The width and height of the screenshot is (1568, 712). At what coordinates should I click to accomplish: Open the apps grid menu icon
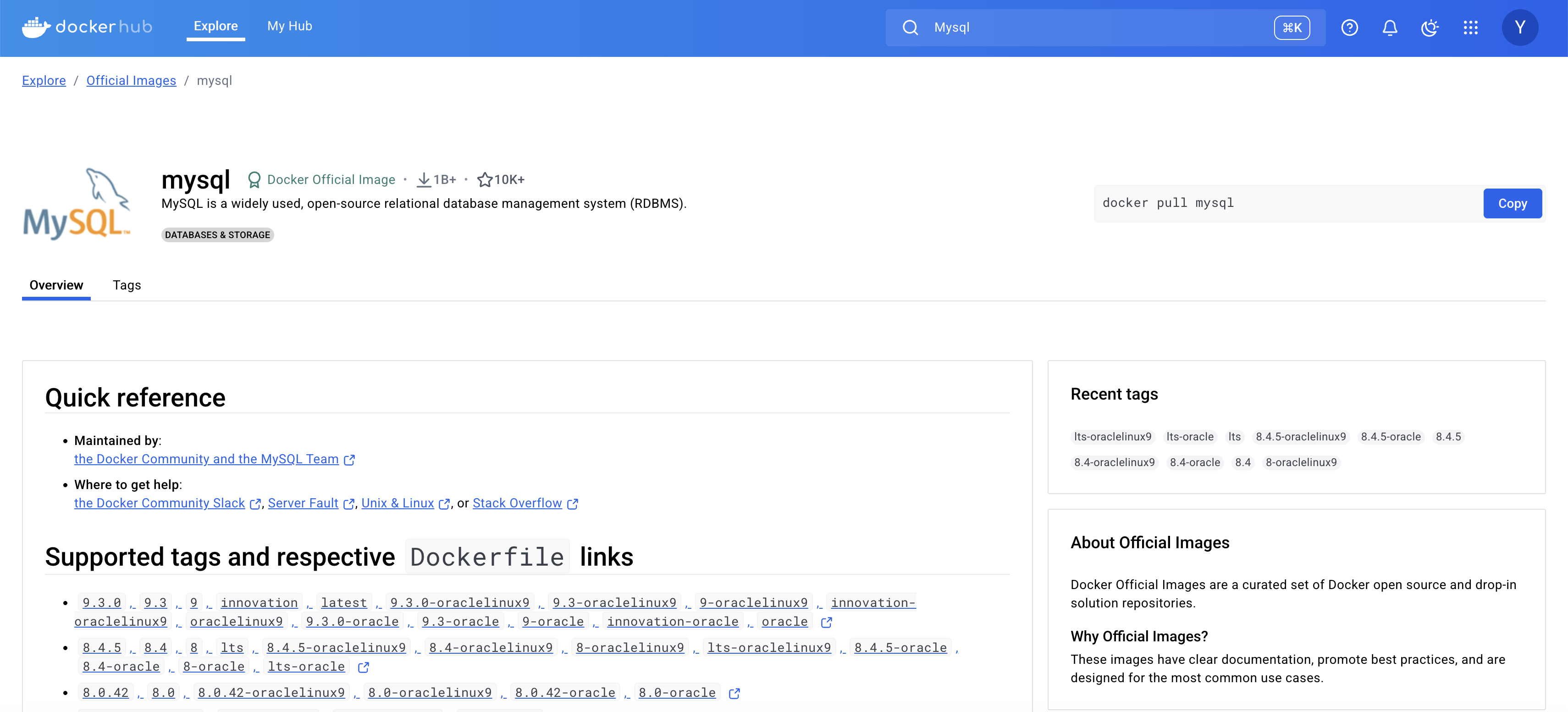pyautogui.click(x=1471, y=28)
